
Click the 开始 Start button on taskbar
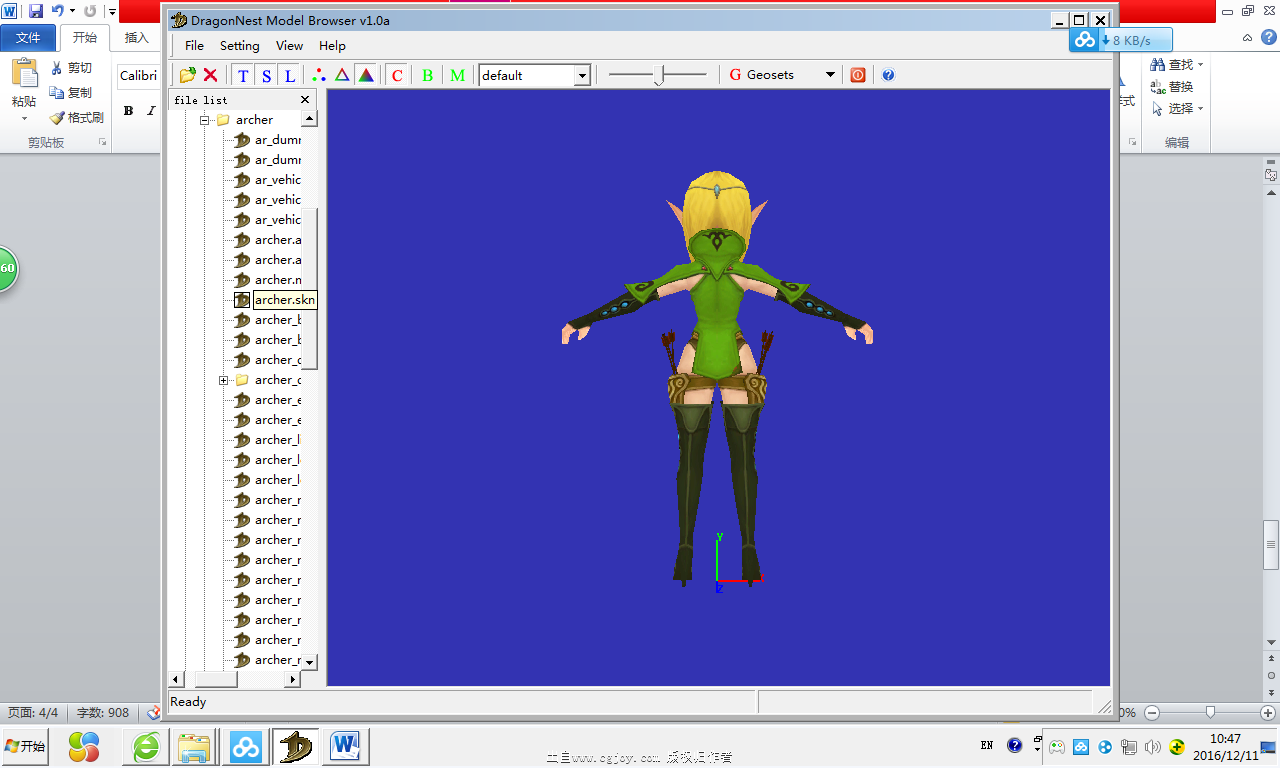click(24, 746)
